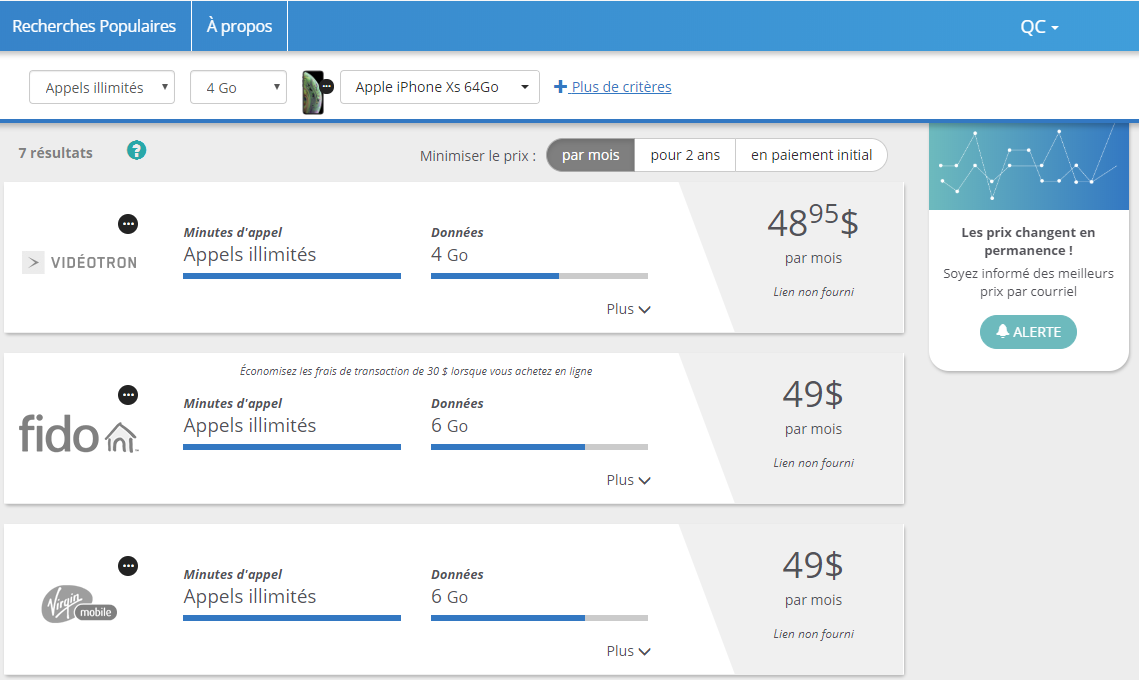Click the Virgin Mobile 6 Go data bar
The width and height of the screenshot is (1139, 680).
point(539,618)
